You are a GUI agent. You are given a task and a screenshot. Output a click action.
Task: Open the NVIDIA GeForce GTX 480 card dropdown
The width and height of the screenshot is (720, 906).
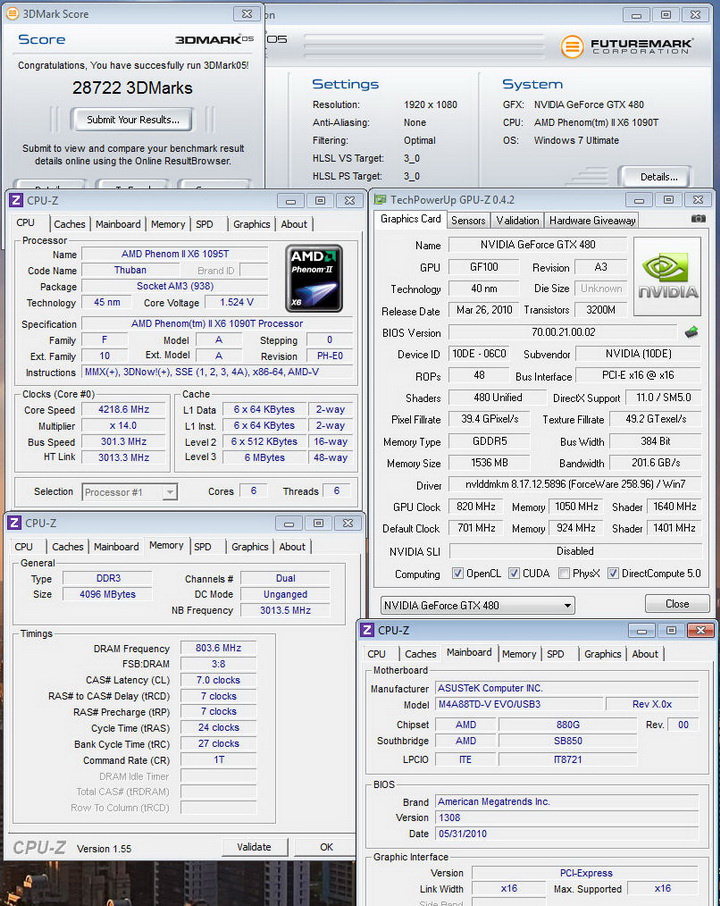(x=477, y=605)
